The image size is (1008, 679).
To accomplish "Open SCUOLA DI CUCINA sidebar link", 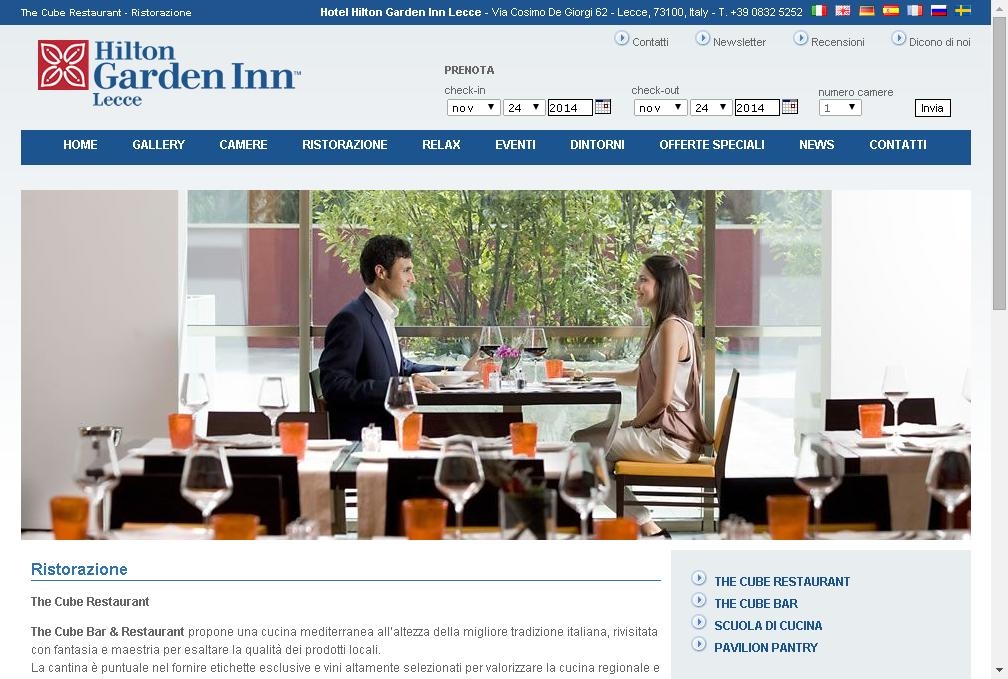I will (x=768, y=625).
